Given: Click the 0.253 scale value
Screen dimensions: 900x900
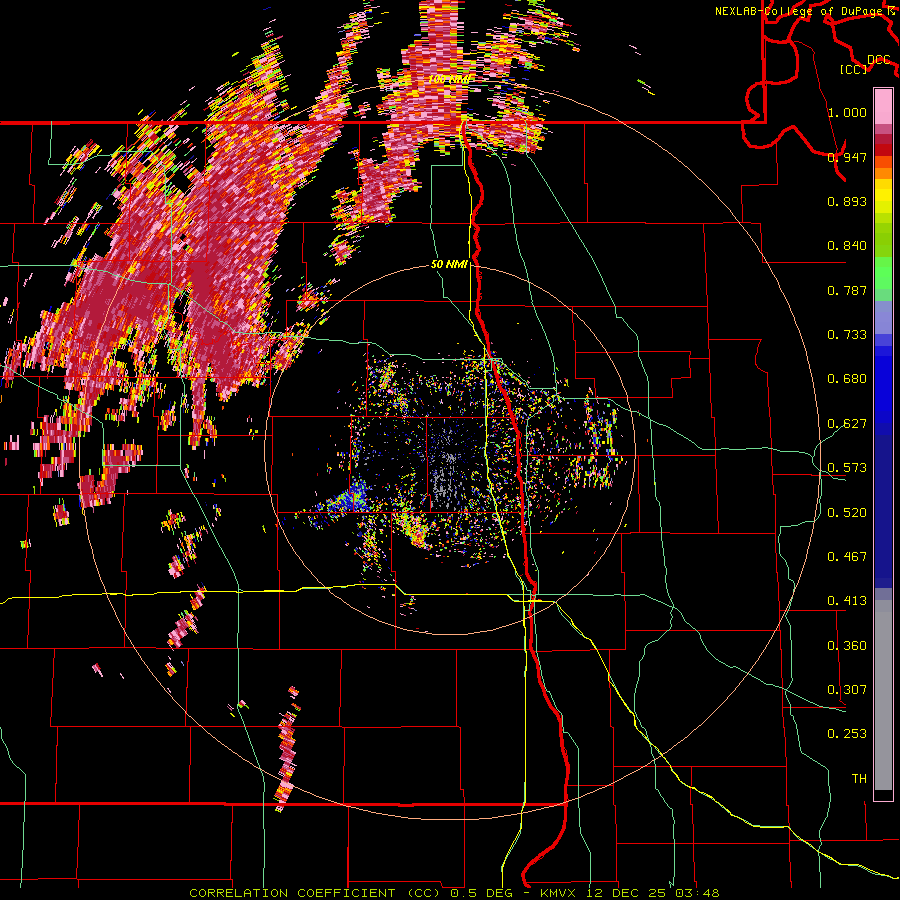Looking at the screenshot, I should 847,734.
